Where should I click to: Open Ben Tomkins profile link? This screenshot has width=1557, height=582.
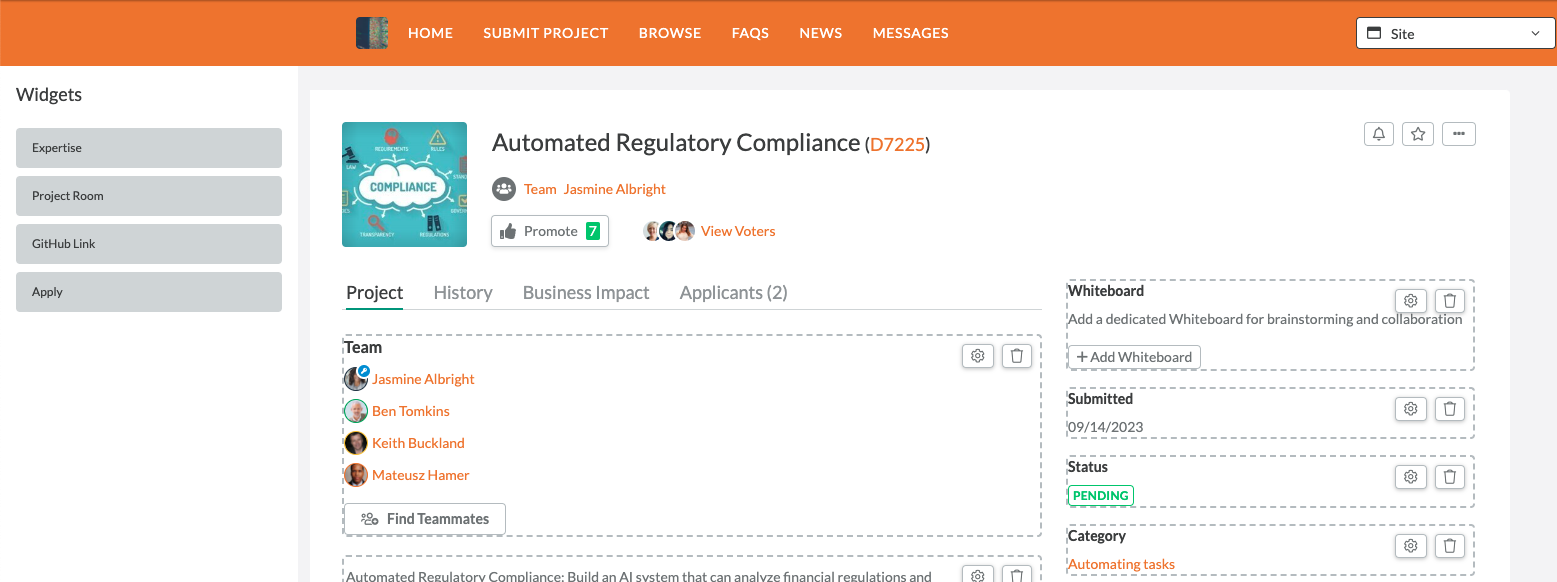(411, 411)
